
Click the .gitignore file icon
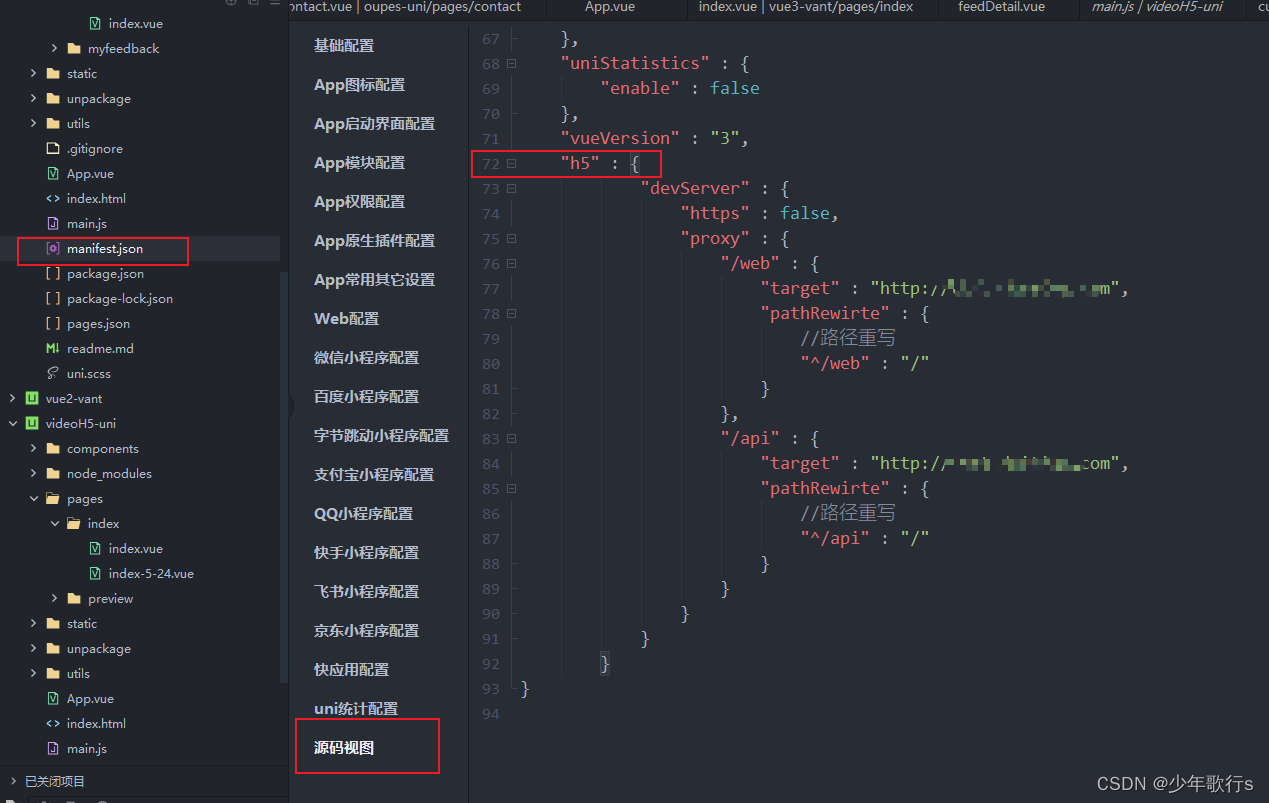click(53, 148)
